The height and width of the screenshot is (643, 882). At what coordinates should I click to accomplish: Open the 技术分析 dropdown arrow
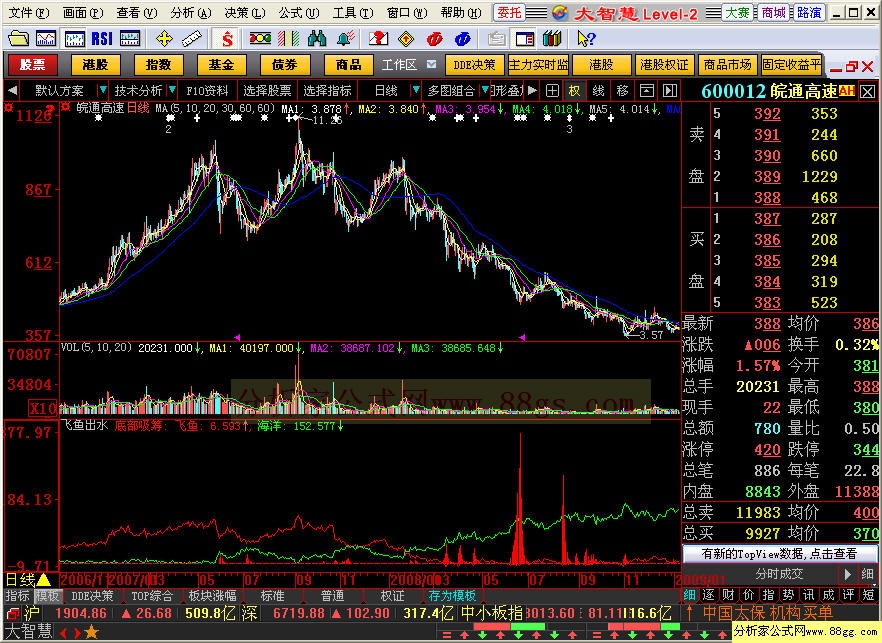(172, 90)
